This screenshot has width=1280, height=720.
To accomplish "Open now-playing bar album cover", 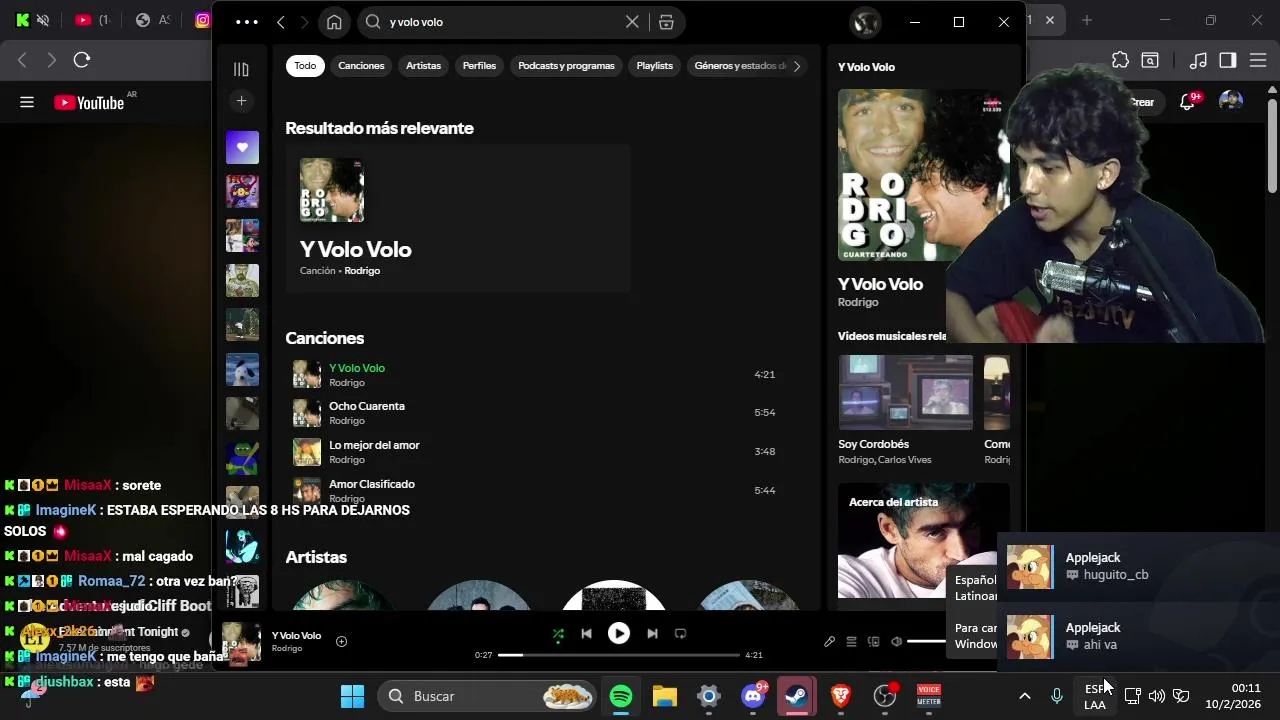I will pyautogui.click(x=241, y=642).
